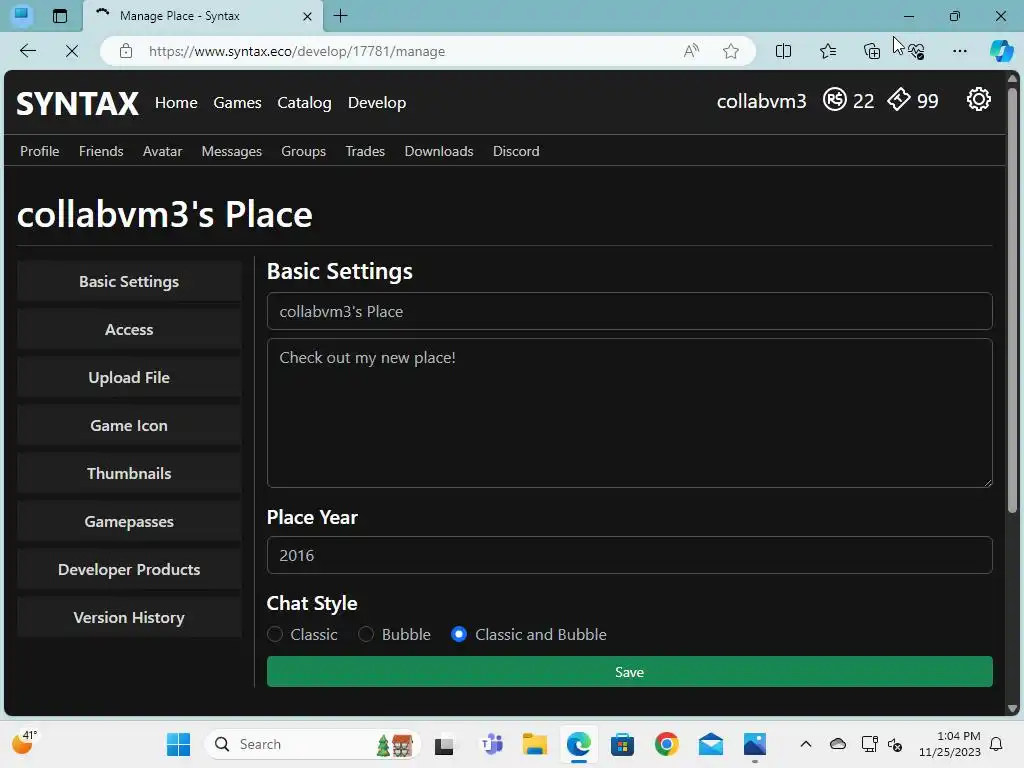
Task: Launch Google Chrome from the taskbar
Action: coord(666,744)
